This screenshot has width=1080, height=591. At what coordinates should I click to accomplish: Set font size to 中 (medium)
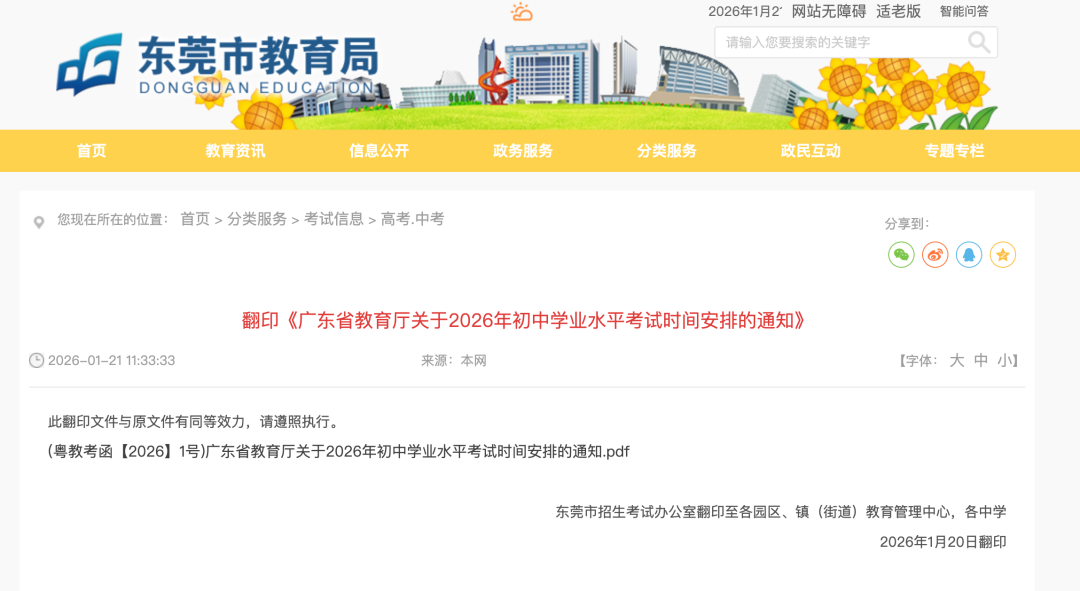981,361
